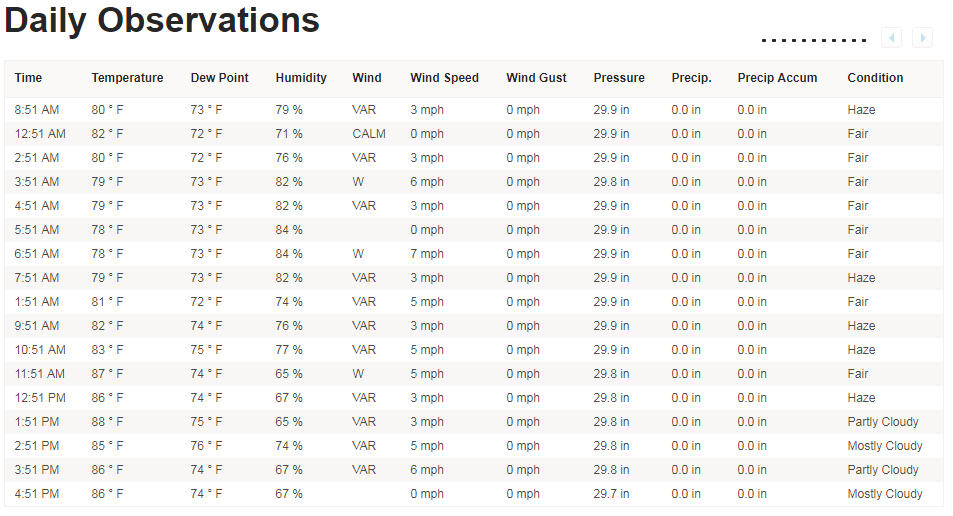Sort by Pressure column header
This screenshot has height=516, width=953.
619,78
